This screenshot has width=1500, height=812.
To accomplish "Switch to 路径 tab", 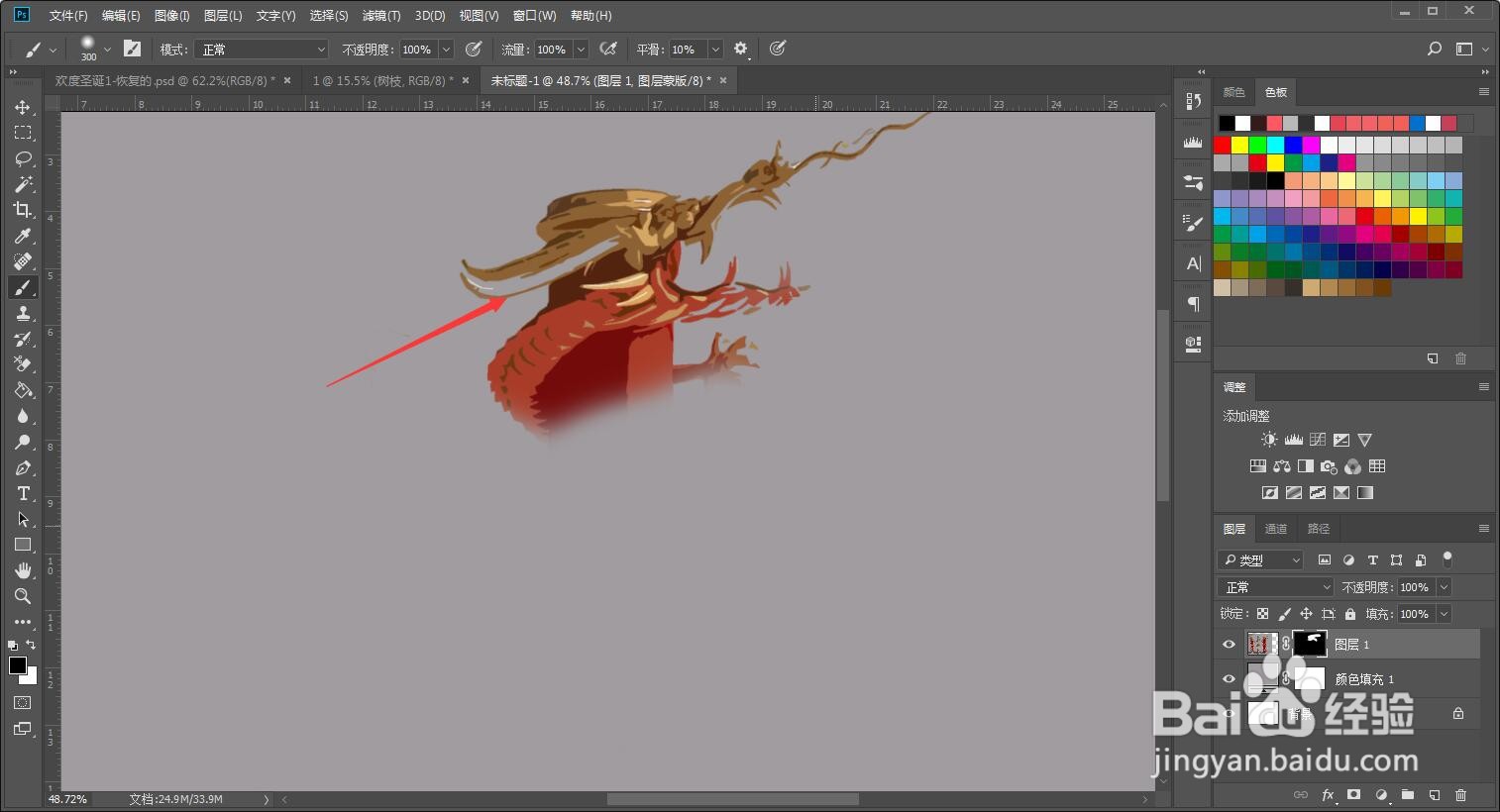I will point(1319,529).
